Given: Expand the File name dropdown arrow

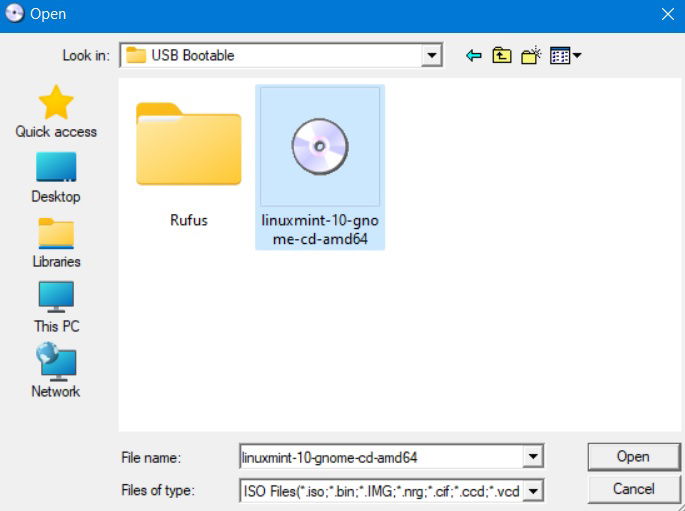Looking at the screenshot, I should [x=533, y=457].
